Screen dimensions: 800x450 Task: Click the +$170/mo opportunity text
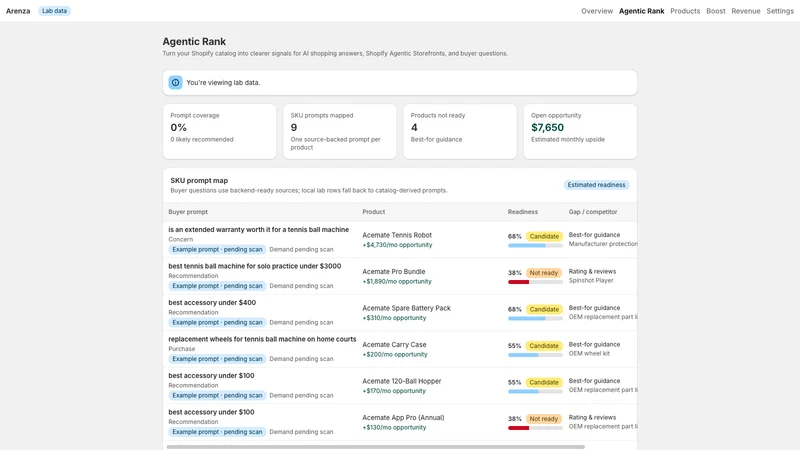(393, 391)
